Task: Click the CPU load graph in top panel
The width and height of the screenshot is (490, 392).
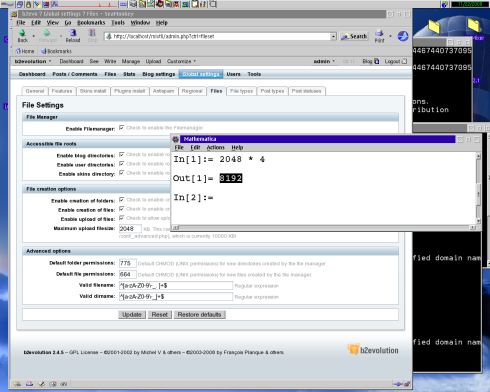Action: [x=88, y=4]
